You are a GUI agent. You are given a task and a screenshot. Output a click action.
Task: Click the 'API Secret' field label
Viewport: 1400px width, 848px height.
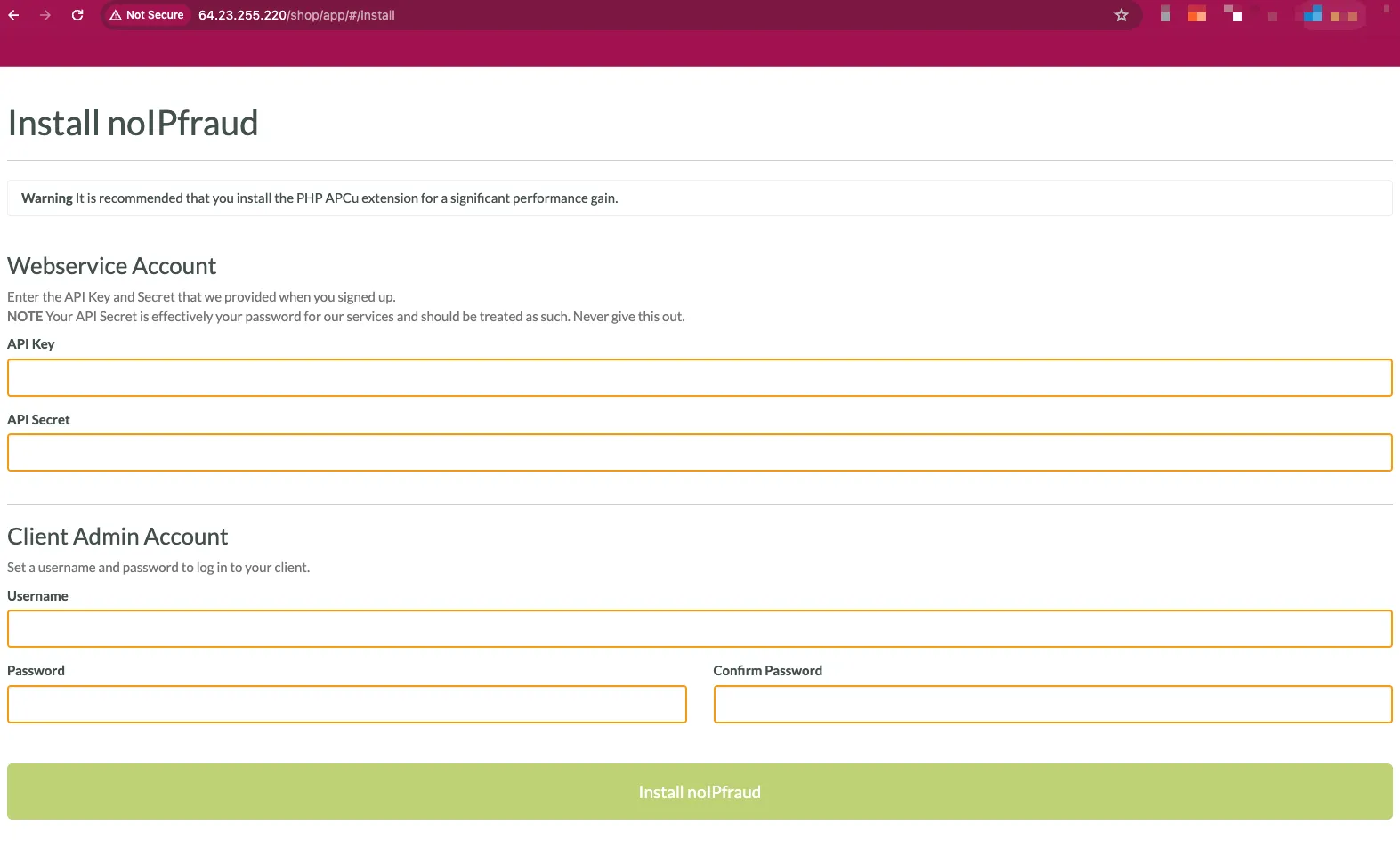click(38, 420)
